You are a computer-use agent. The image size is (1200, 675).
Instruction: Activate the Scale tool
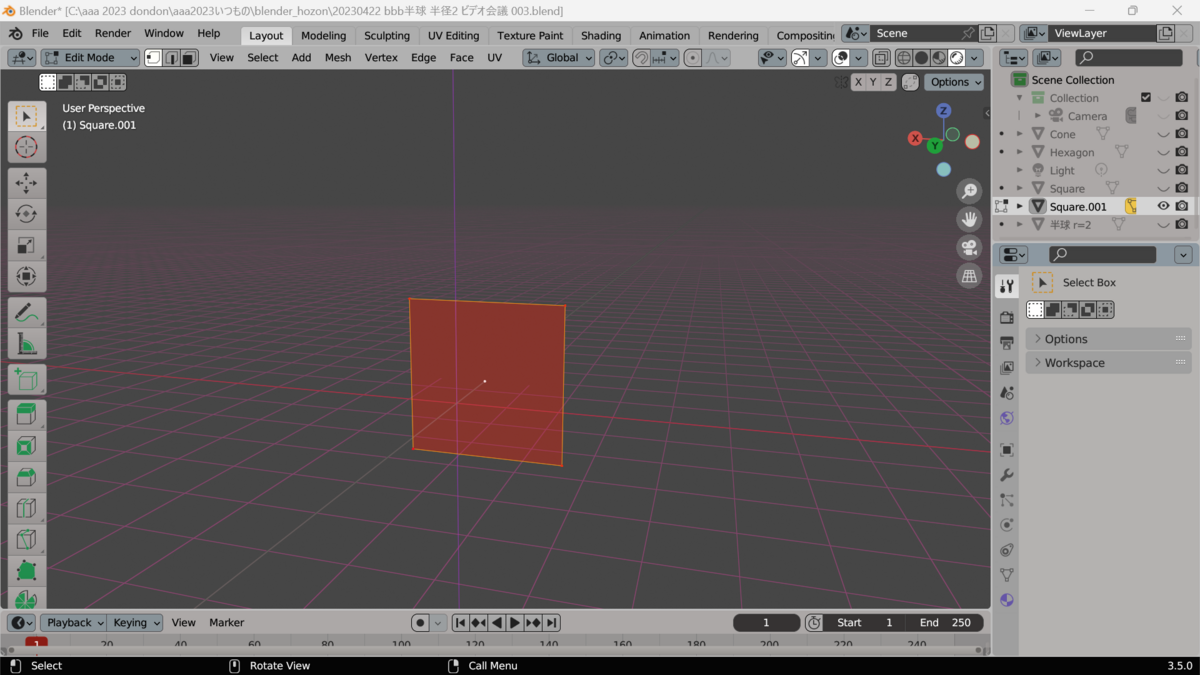coord(27,244)
